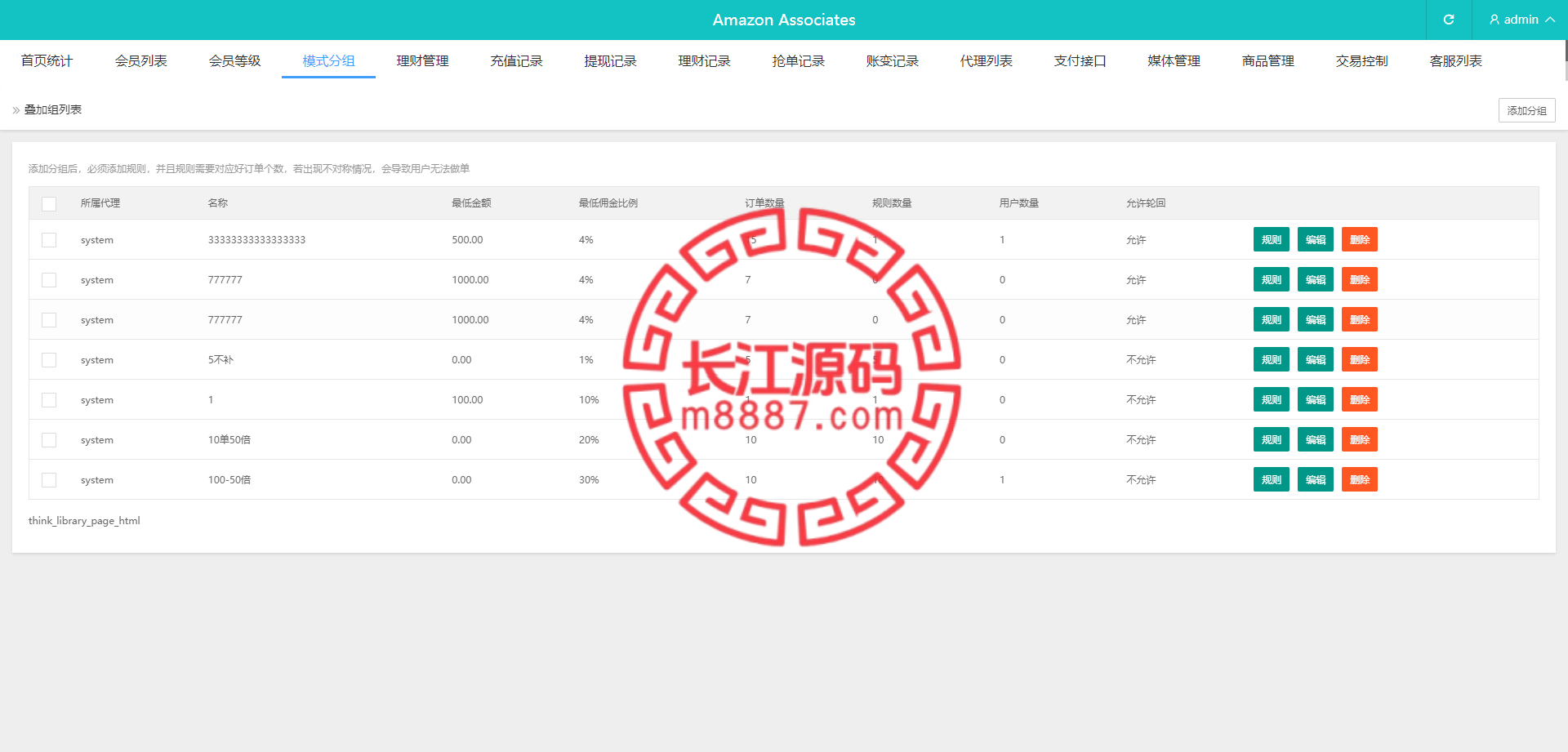Click the Amazon Associates title
Screen dimensions: 1568x752
pos(784,20)
